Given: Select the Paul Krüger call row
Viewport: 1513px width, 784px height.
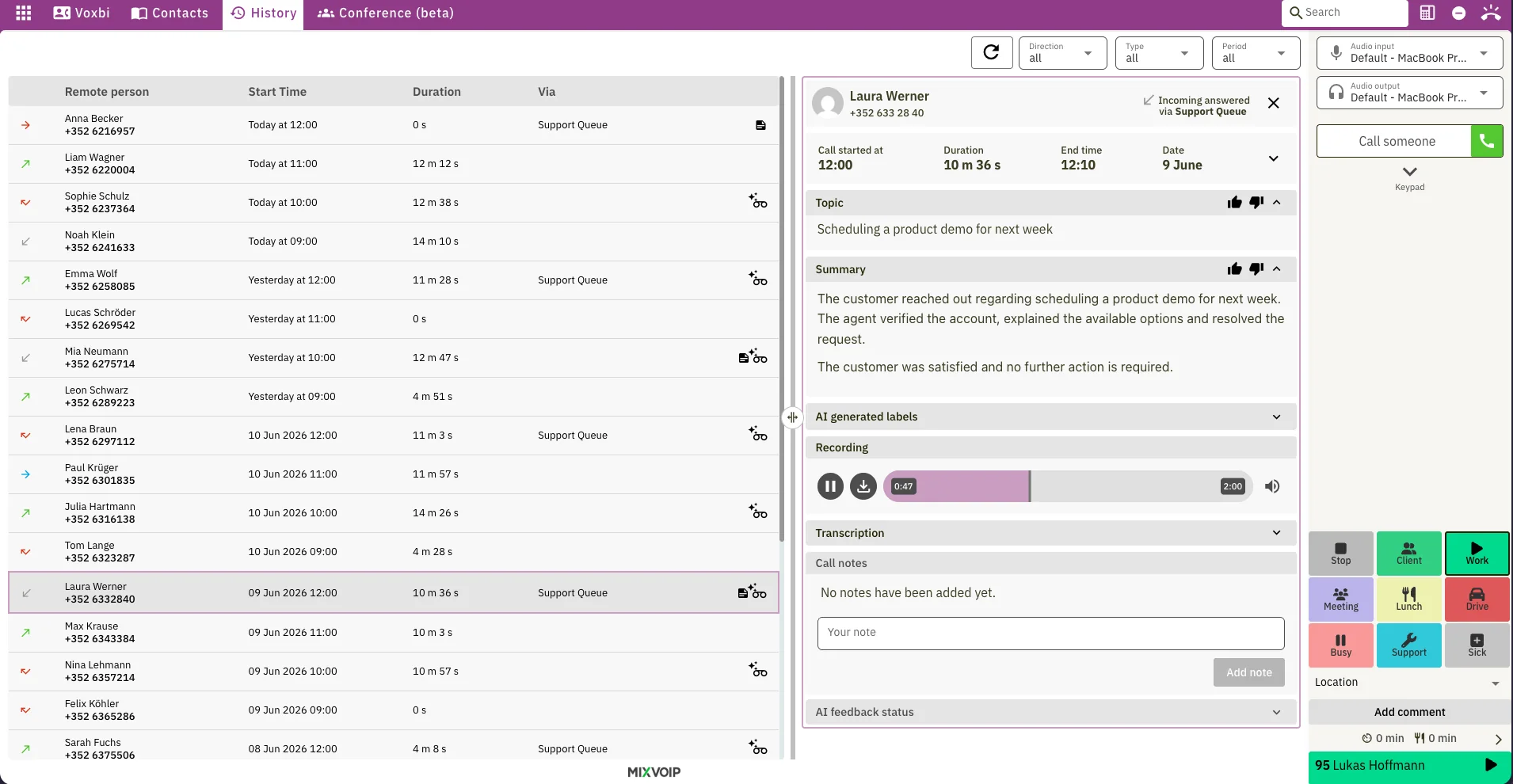Looking at the screenshot, I should click(x=394, y=474).
